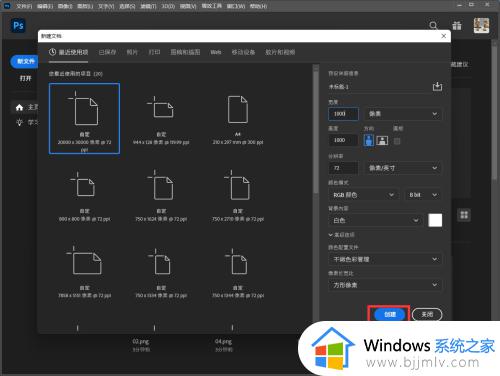
Task: Switch to the 照片 (Photo) tab
Action: [x=132, y=52]
